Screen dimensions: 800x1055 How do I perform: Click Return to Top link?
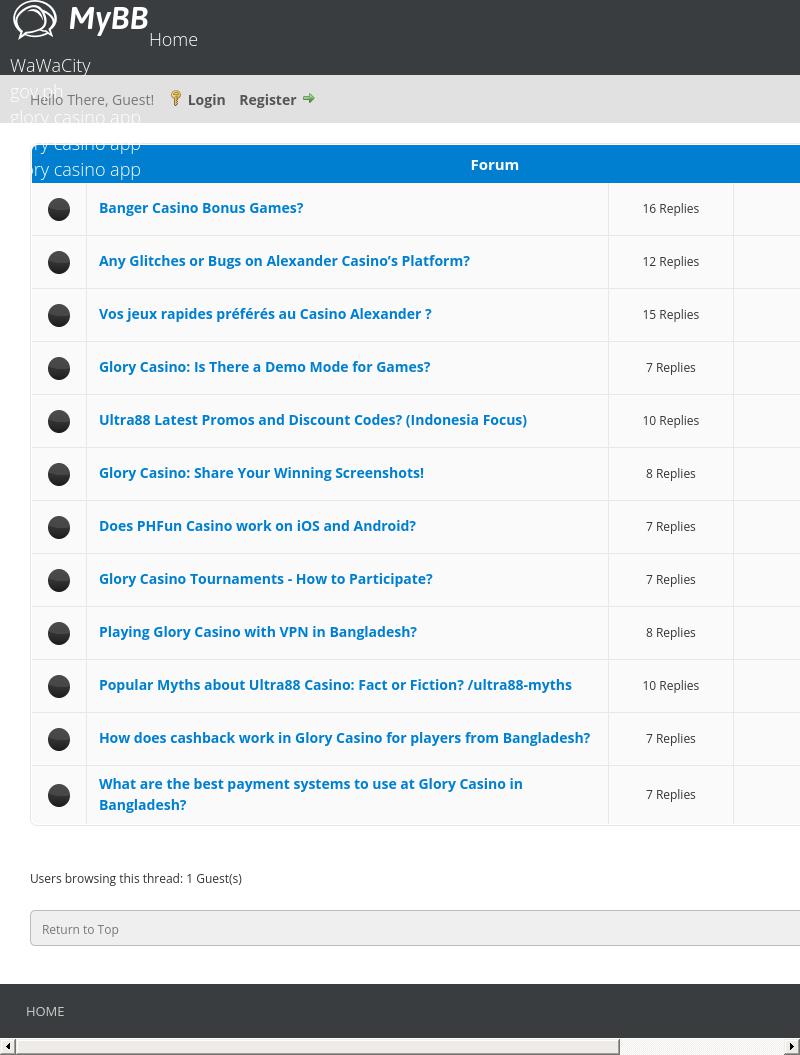(x=80, y=929)
